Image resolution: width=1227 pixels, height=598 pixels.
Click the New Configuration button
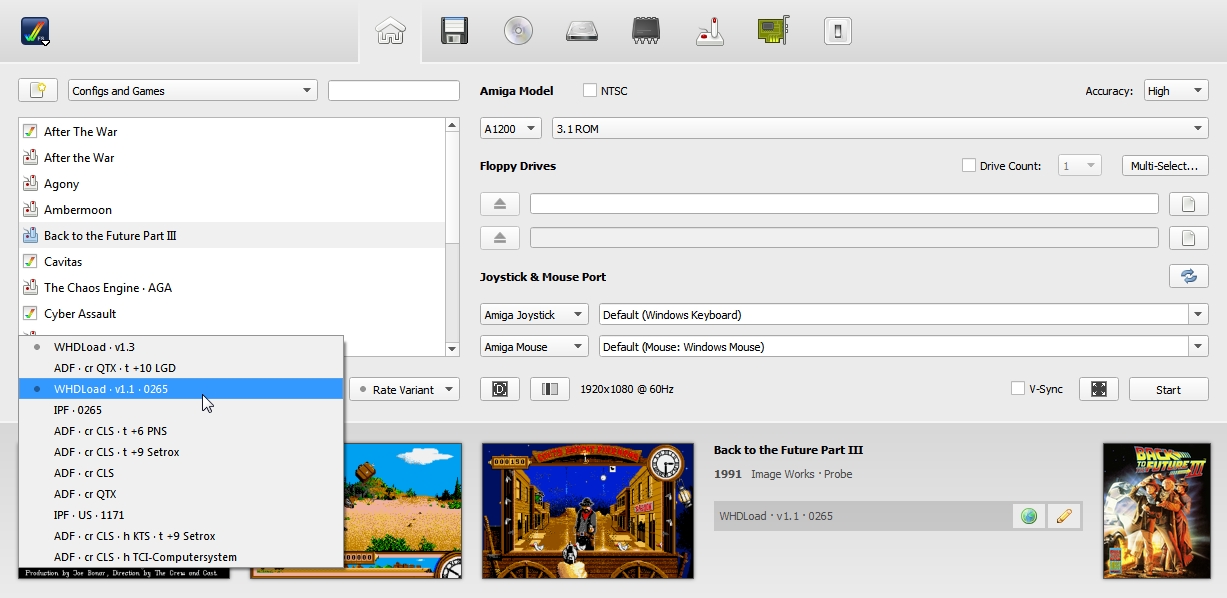(x=38, y=90)
